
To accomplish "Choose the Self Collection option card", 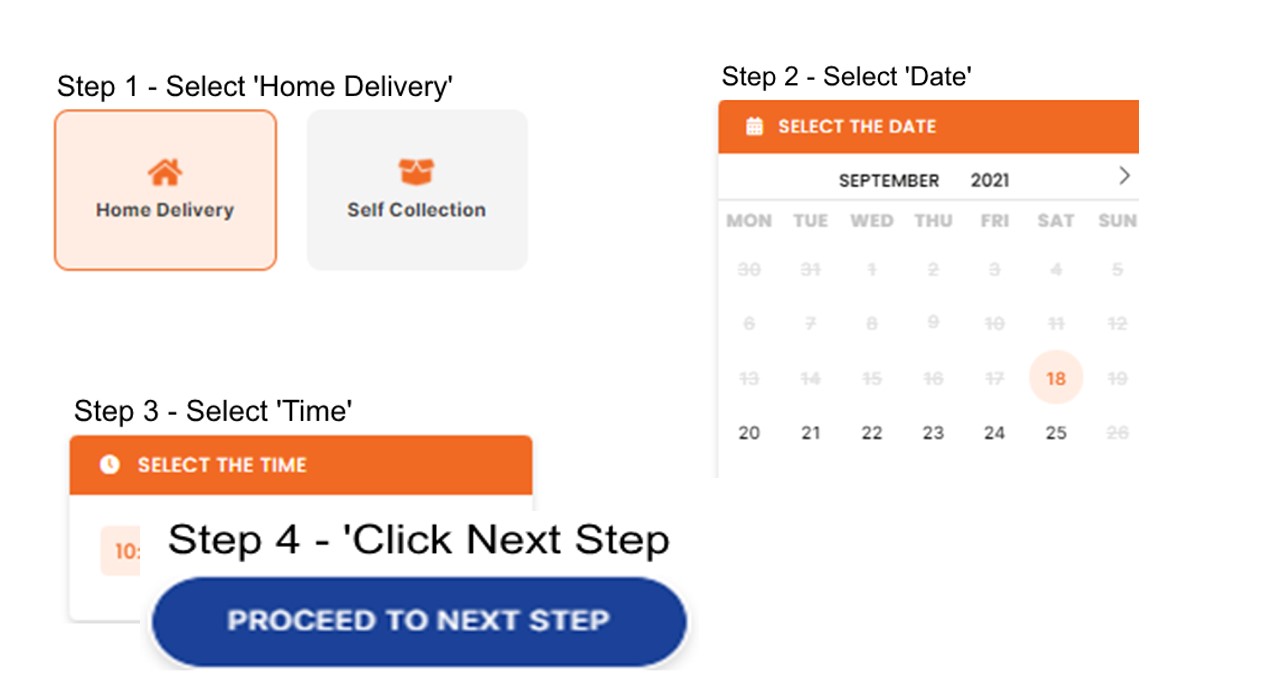I will tap(417, 190).
